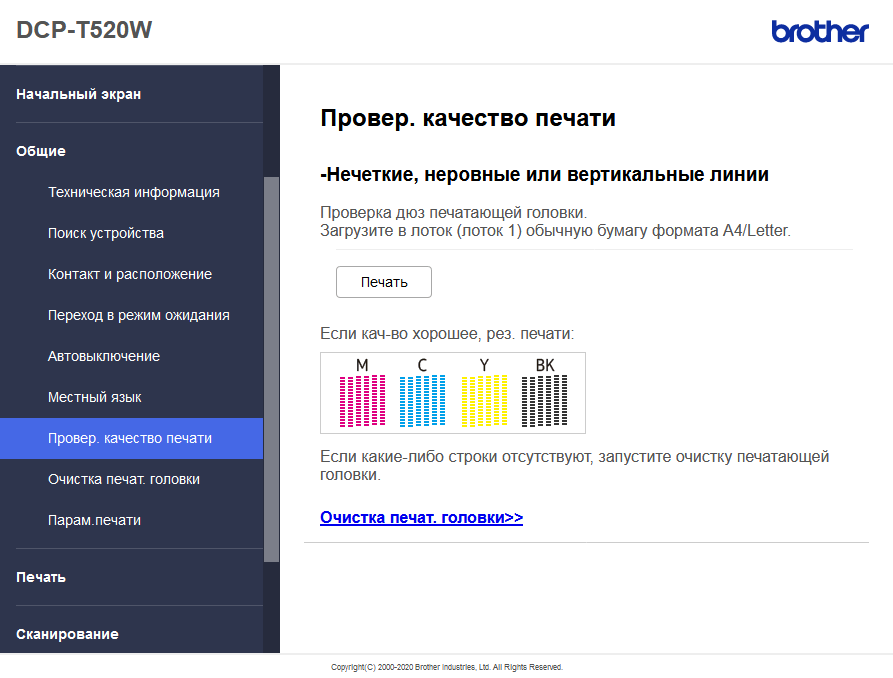893x678 pixels.
Task: Click the Печать button
Action: click(x=384, y=282)
